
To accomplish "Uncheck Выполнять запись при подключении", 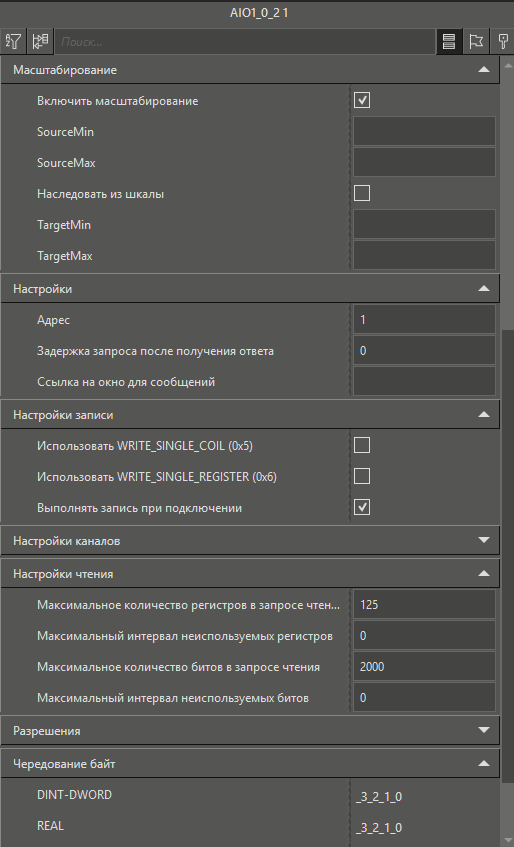I will [x=362, y=508].
